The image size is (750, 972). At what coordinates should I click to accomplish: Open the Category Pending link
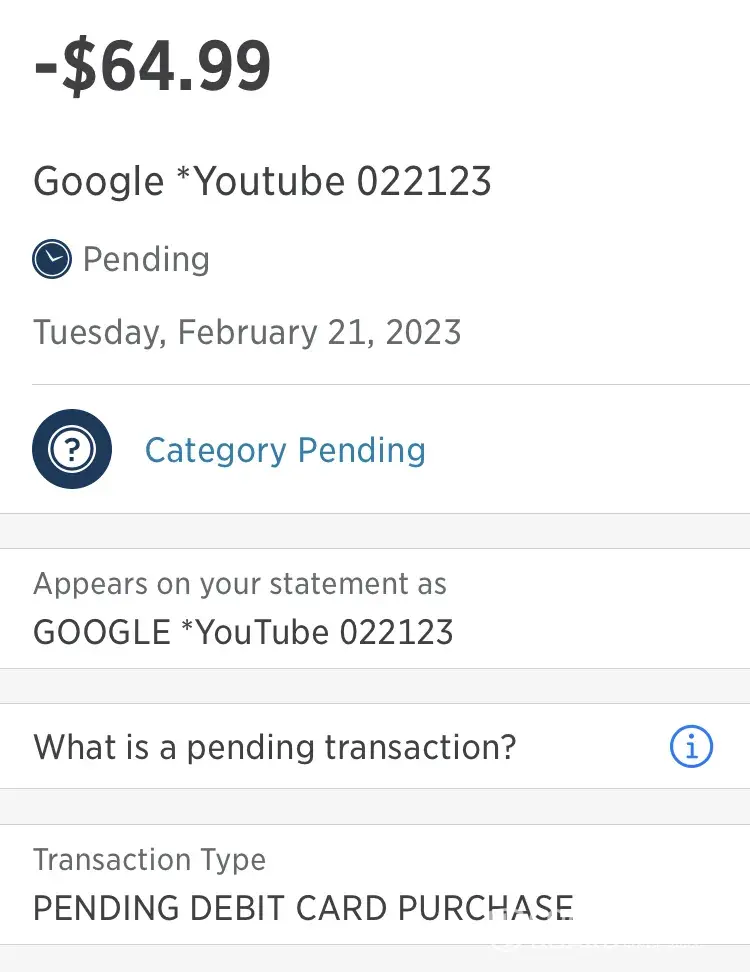coord(285,450)
